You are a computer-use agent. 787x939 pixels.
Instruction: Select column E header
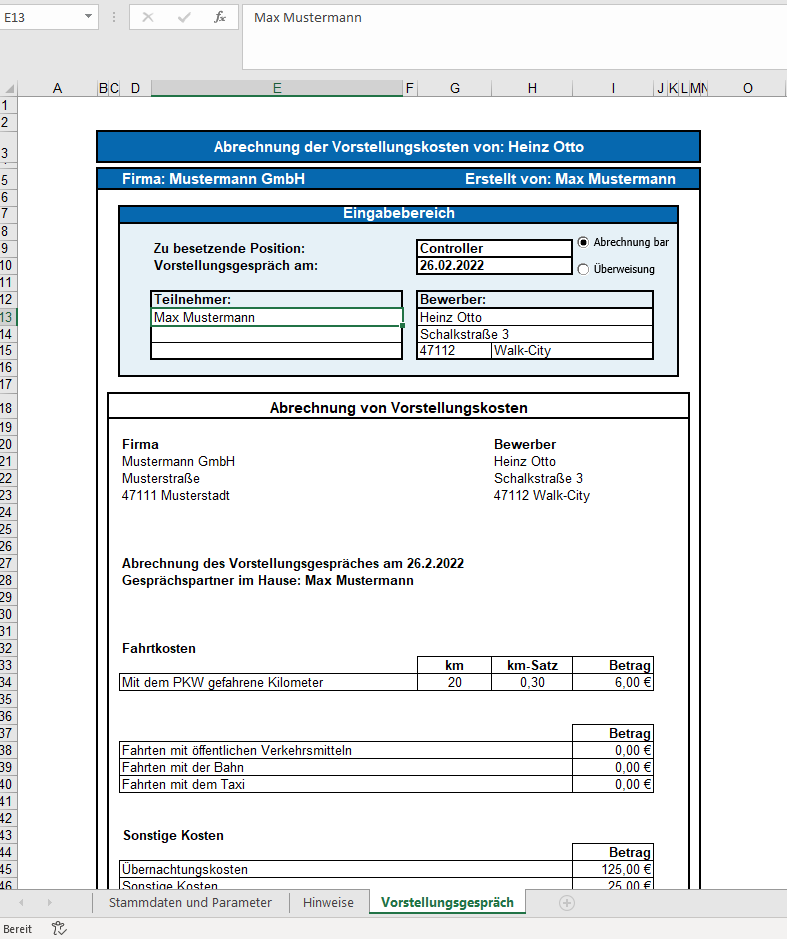click(277, 88)
